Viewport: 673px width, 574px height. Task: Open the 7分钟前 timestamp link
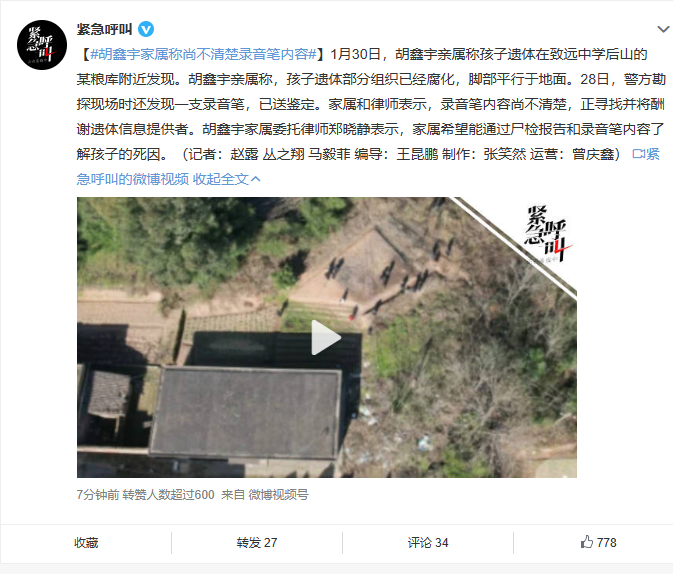(98, 495)
